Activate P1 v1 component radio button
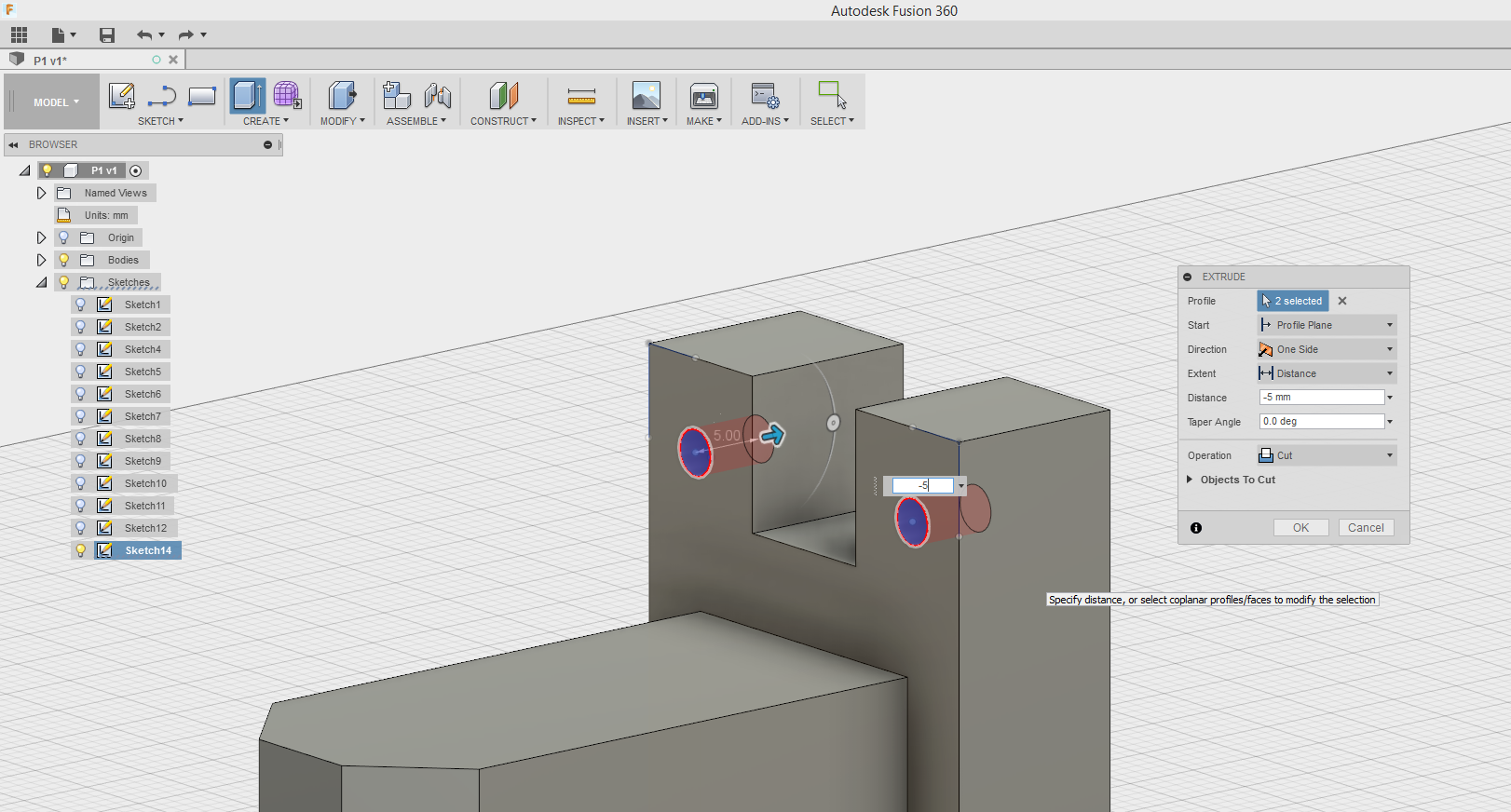 click(136, 170)
